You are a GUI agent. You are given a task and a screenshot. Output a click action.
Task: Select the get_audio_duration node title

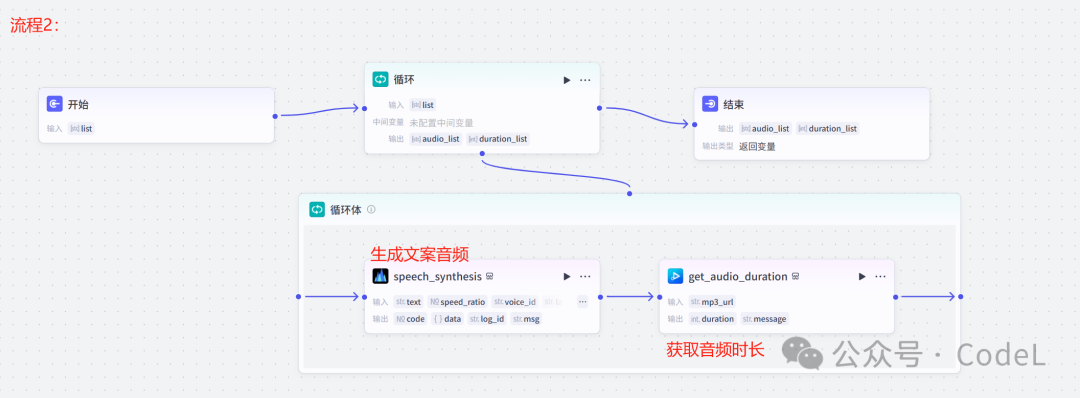738,277
